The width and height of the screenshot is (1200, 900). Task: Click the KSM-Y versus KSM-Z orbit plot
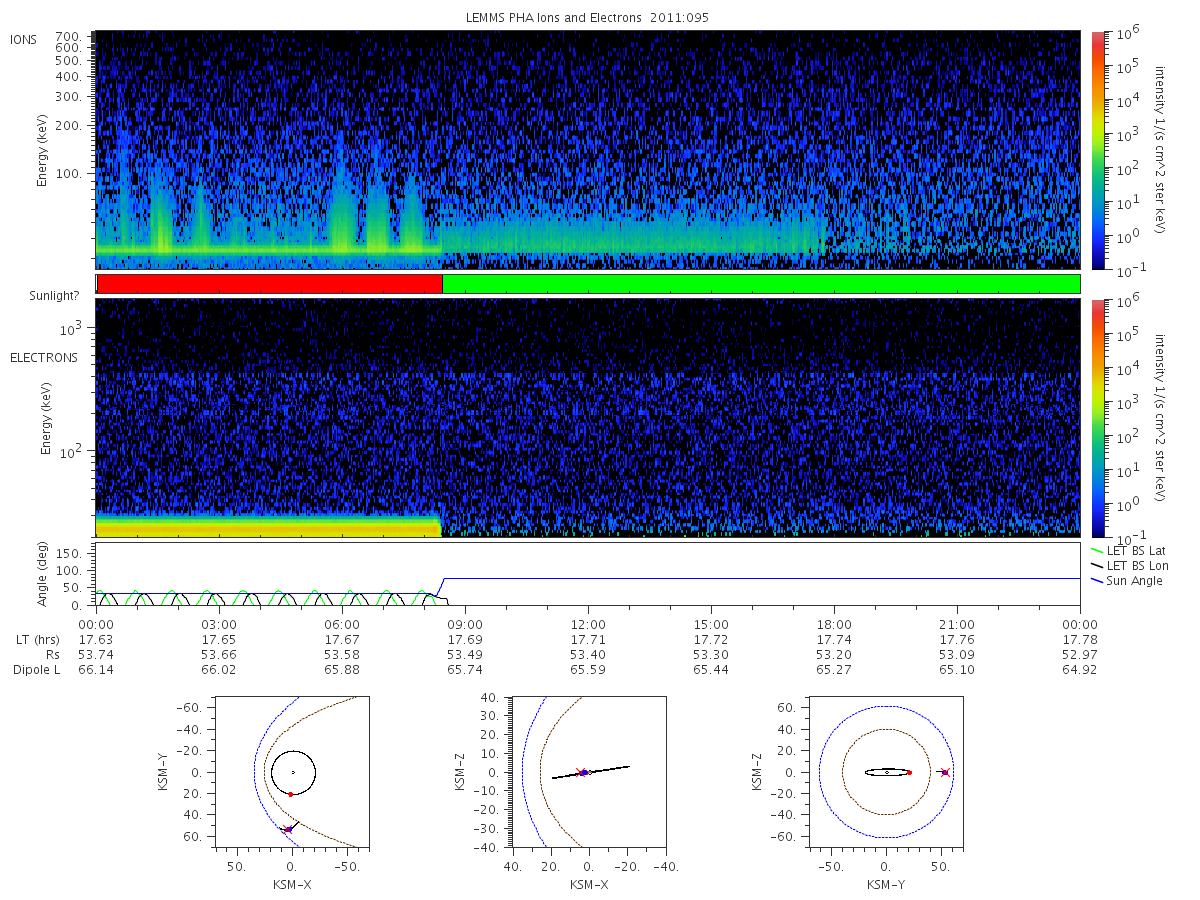[887, 774]
